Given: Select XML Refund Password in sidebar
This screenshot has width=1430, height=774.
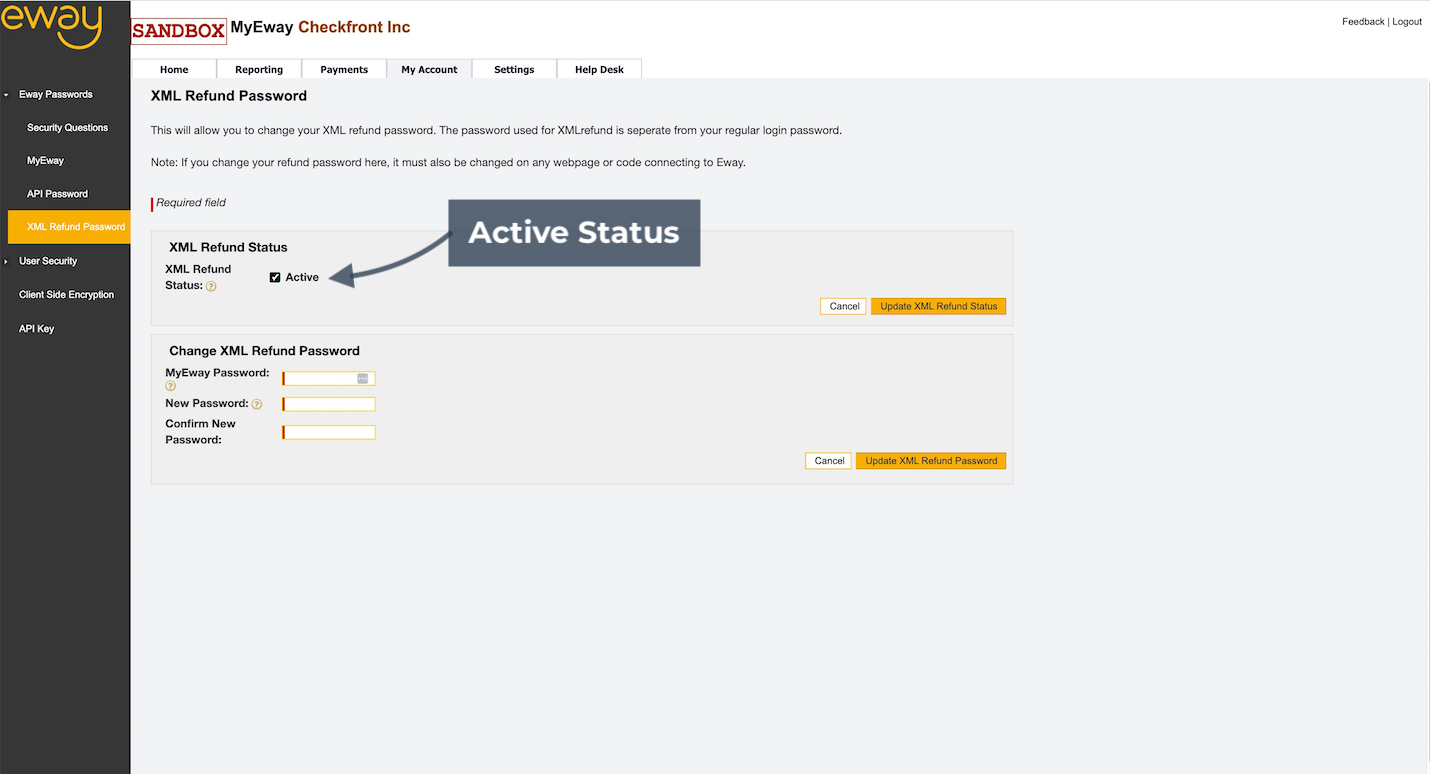Looking at the screenshot, I should pos(69,227).
